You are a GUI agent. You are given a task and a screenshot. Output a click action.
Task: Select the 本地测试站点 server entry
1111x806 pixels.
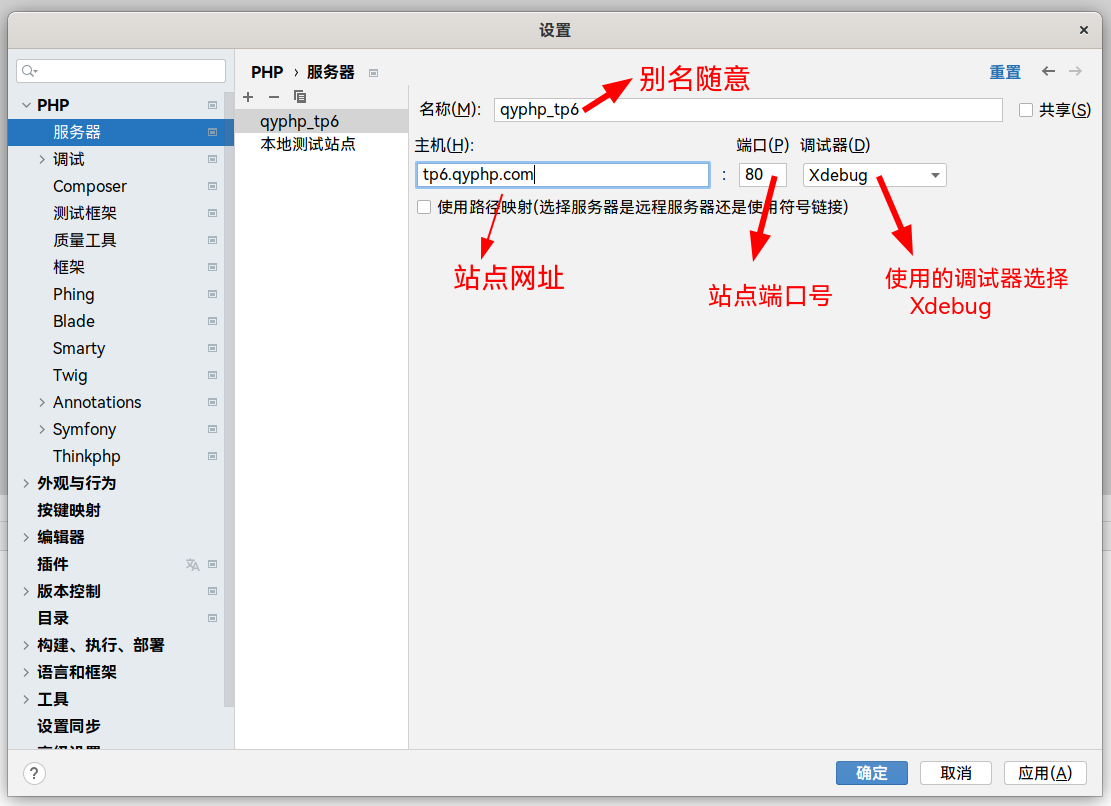[308, 144]
